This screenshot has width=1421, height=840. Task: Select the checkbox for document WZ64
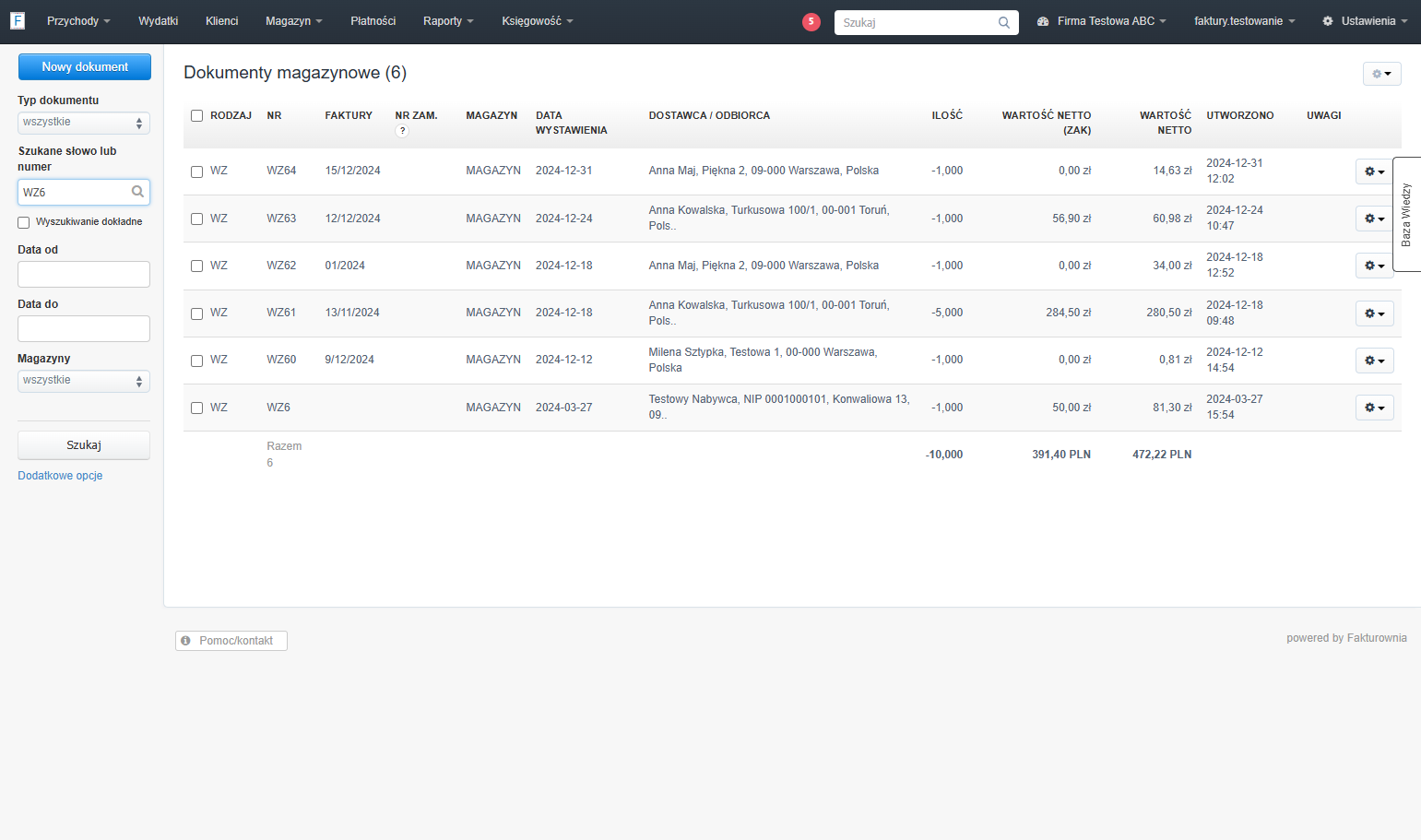tap(196, 172)
